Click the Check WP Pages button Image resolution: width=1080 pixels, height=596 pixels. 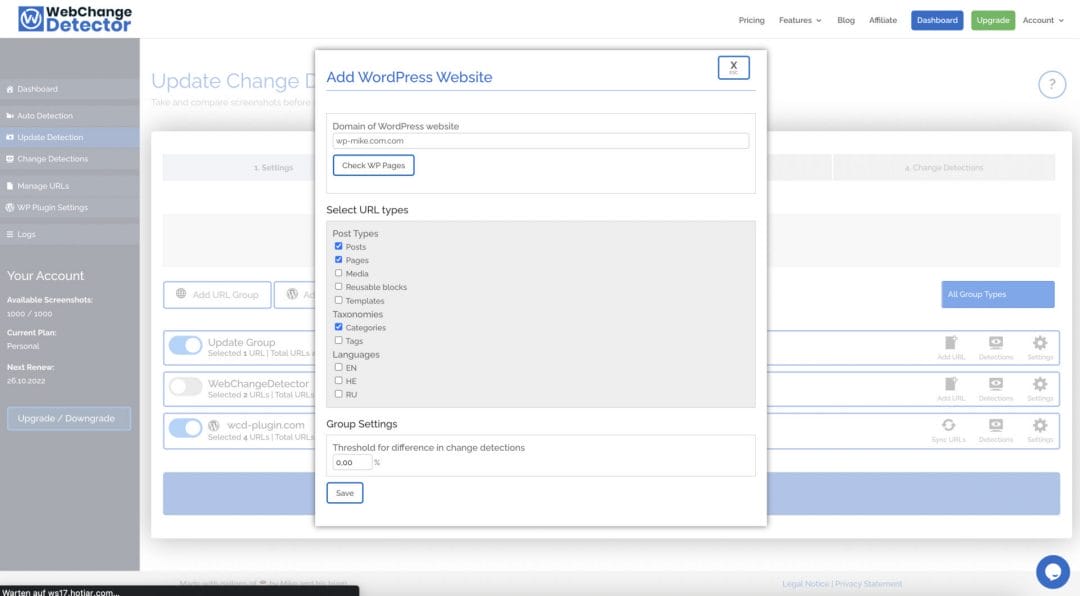click(373, 165)
